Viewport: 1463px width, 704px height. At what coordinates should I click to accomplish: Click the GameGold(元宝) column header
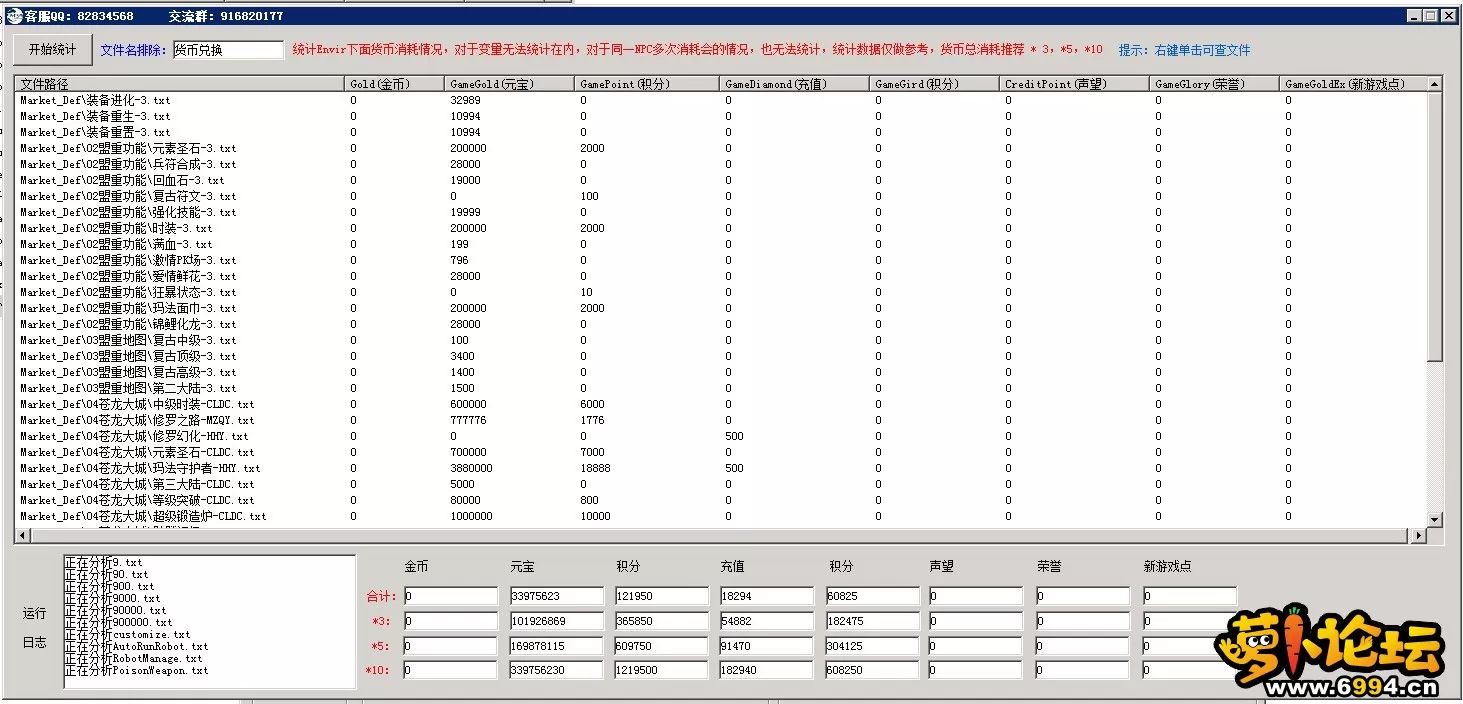point(509,85)
